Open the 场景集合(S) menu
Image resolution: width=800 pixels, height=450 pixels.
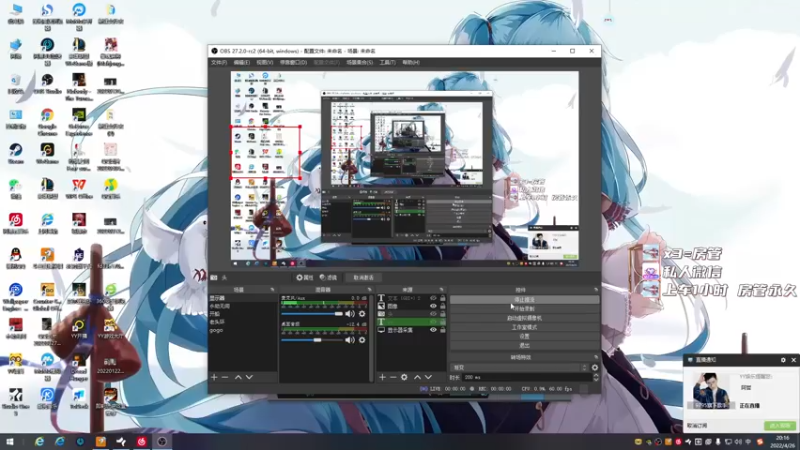360,62
